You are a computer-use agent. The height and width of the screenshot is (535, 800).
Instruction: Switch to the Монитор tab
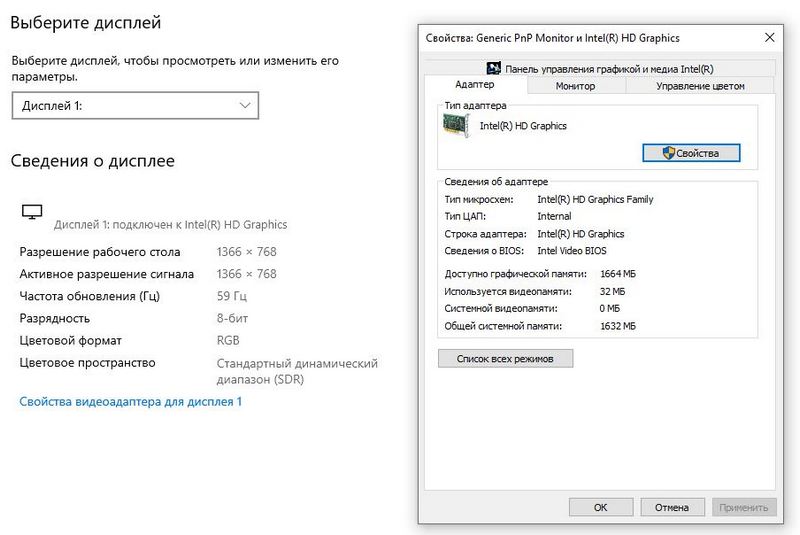(x=575, y=86)
